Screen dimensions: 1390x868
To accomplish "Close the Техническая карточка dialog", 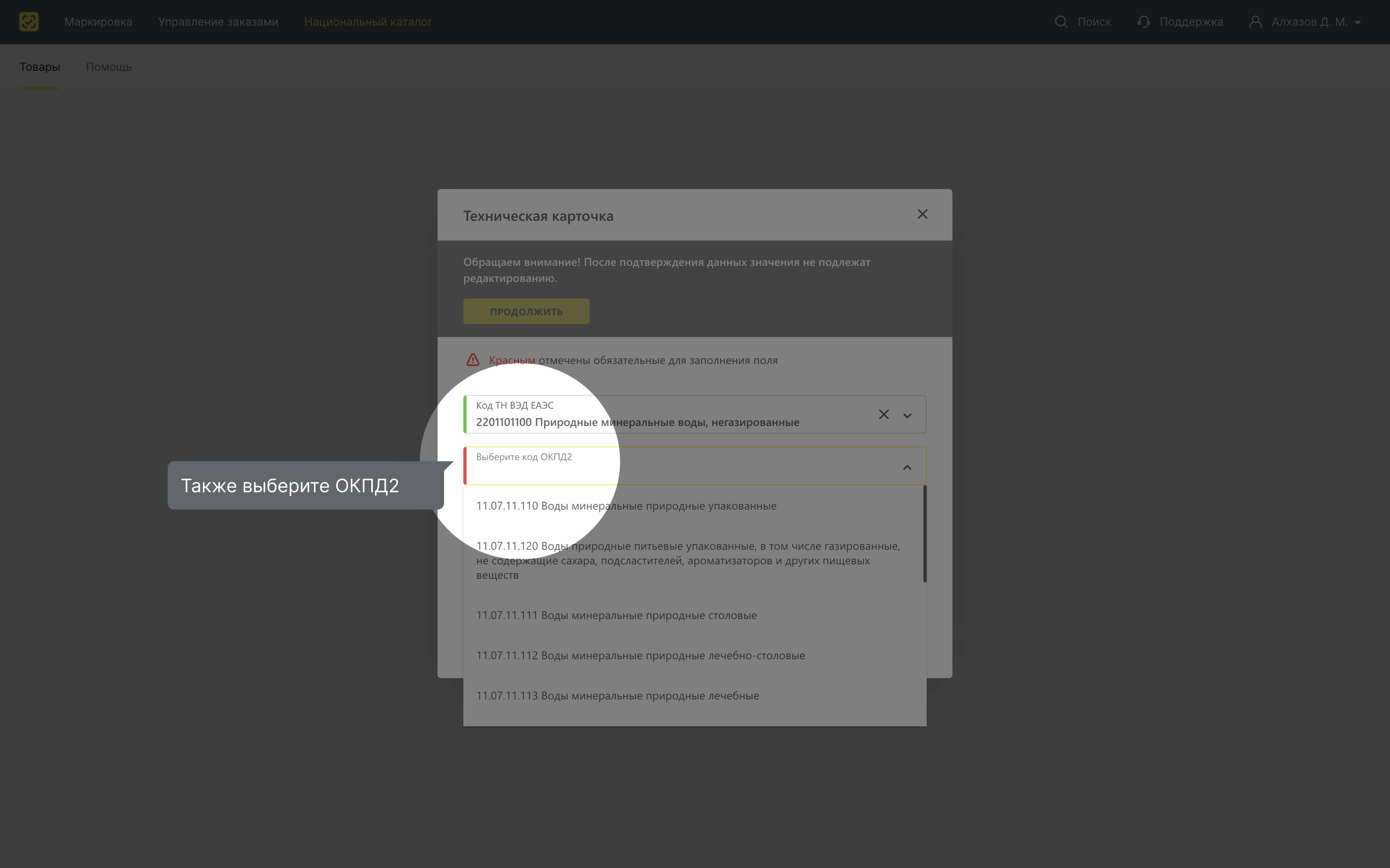I will pos(922,214).
